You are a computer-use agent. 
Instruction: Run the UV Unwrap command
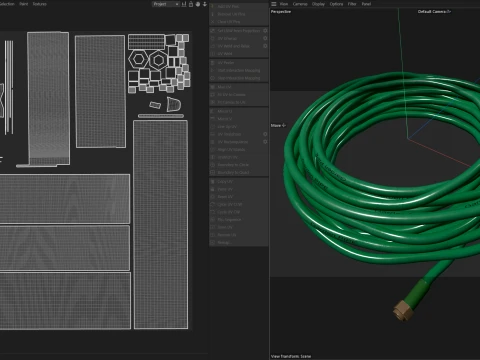click(236, 38)
